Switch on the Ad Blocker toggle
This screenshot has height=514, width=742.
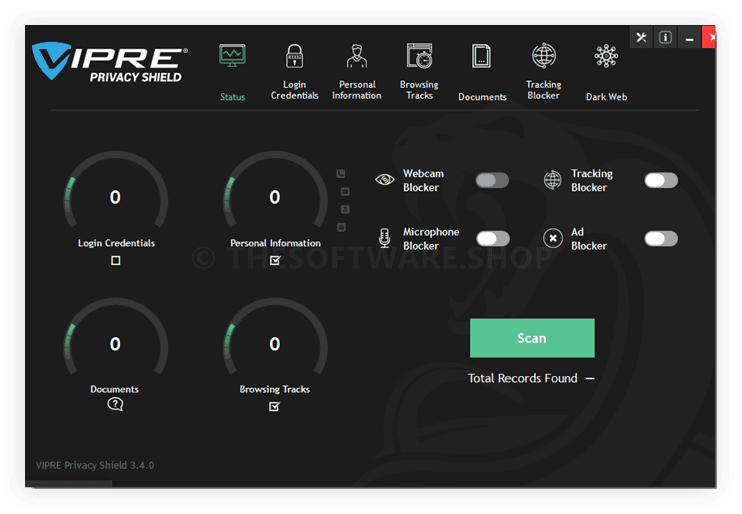point(661,238)
